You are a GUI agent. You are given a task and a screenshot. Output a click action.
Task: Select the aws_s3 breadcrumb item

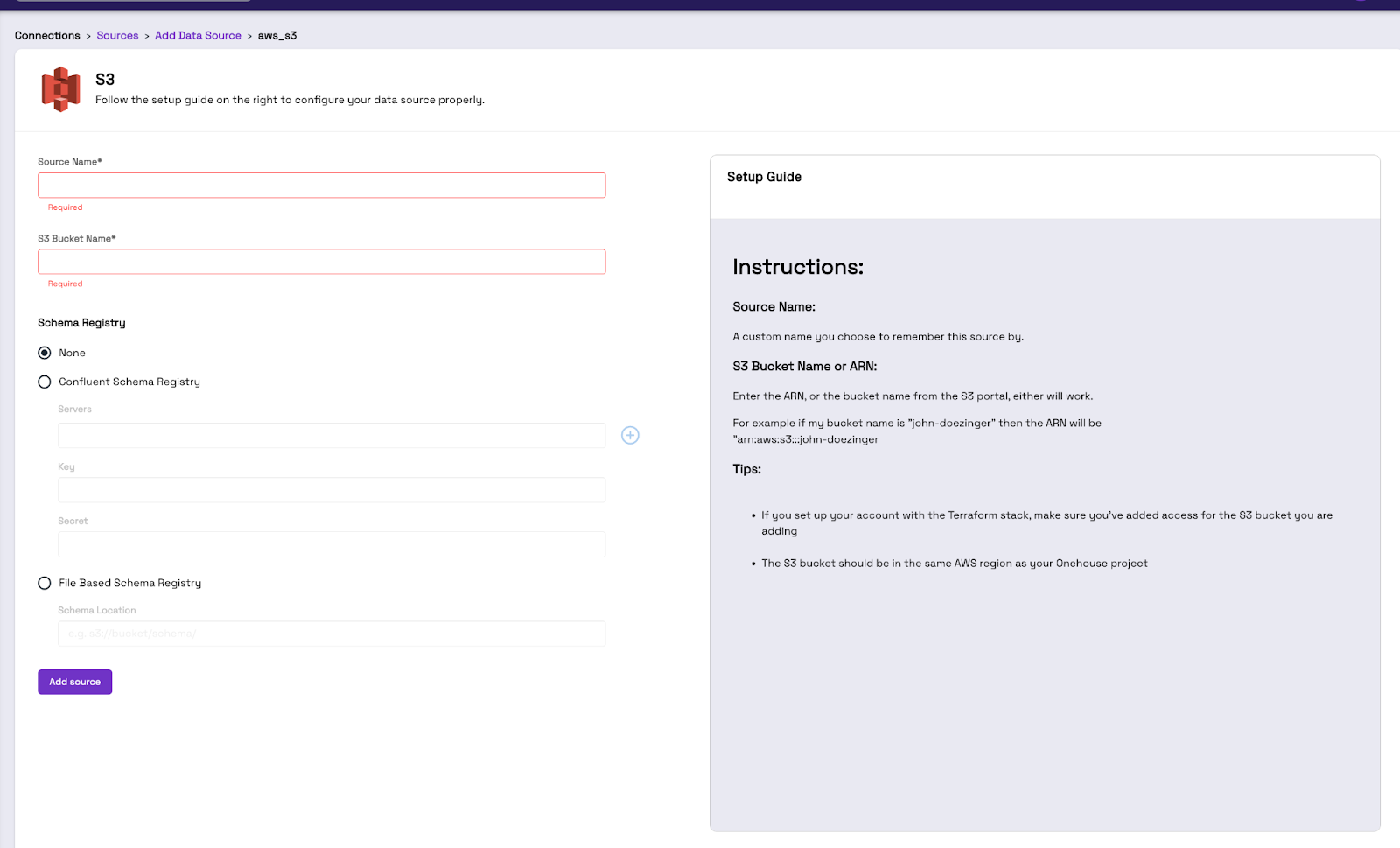[276, 35]
